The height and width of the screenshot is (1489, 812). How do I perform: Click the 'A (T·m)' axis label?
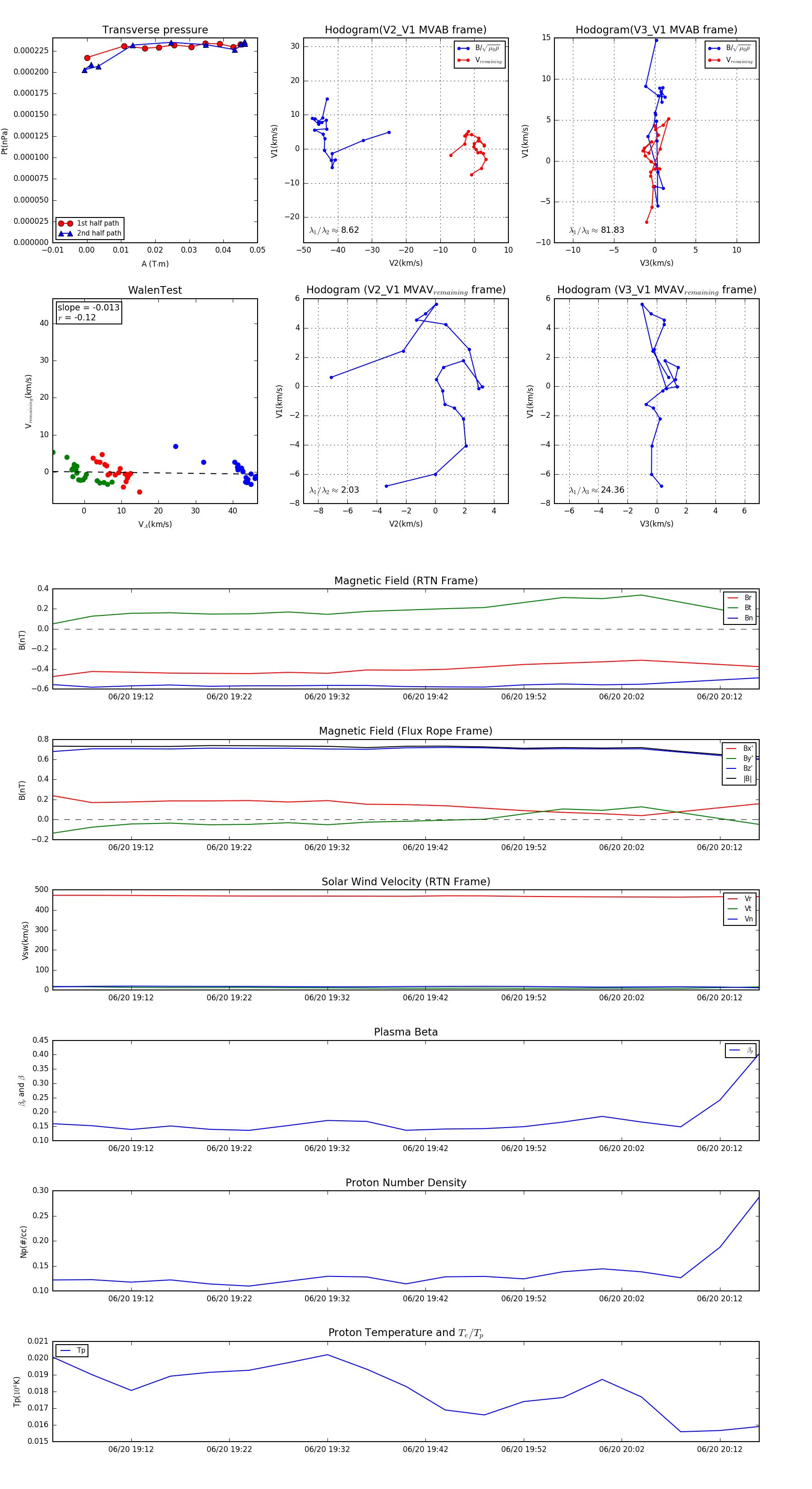pyautogui.click(x=155, y=264)
